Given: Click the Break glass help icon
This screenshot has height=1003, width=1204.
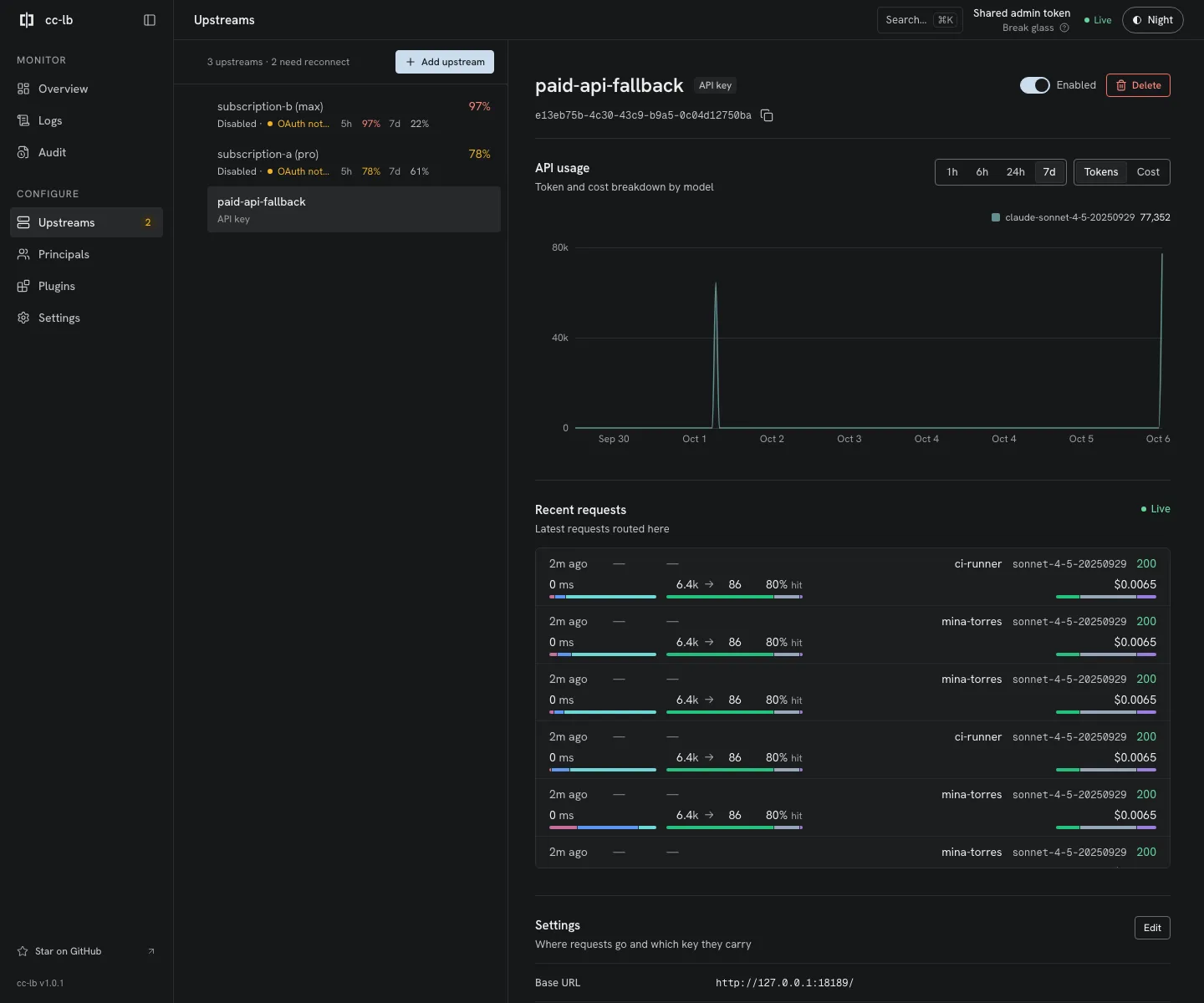Looking at the screenshot, I should (x=1064, y=28).
